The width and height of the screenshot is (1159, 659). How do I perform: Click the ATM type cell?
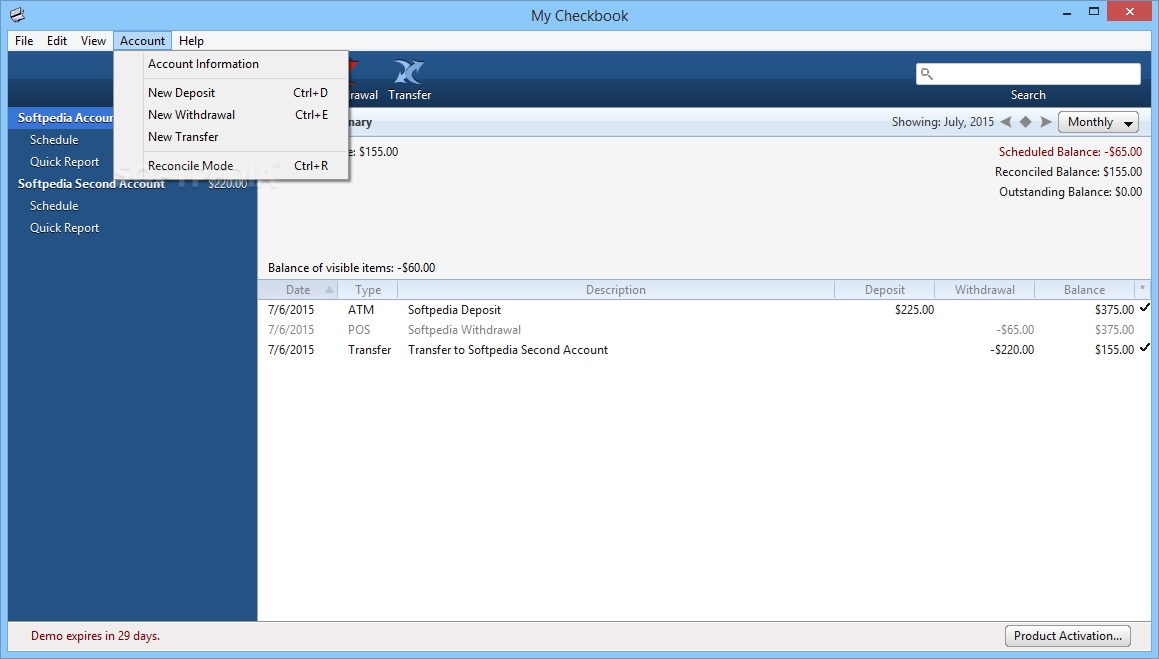coord(361,310)
